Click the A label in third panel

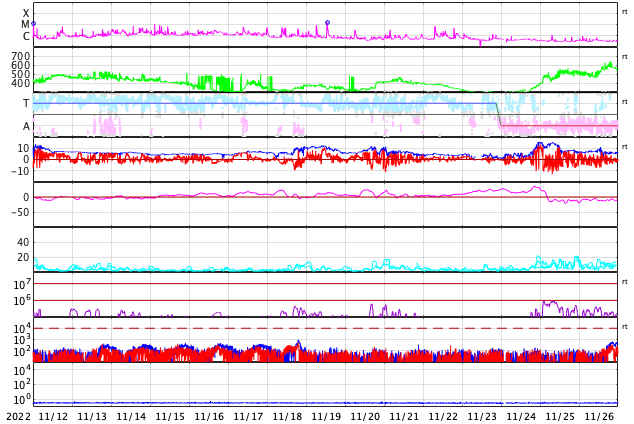coord(26,126)
